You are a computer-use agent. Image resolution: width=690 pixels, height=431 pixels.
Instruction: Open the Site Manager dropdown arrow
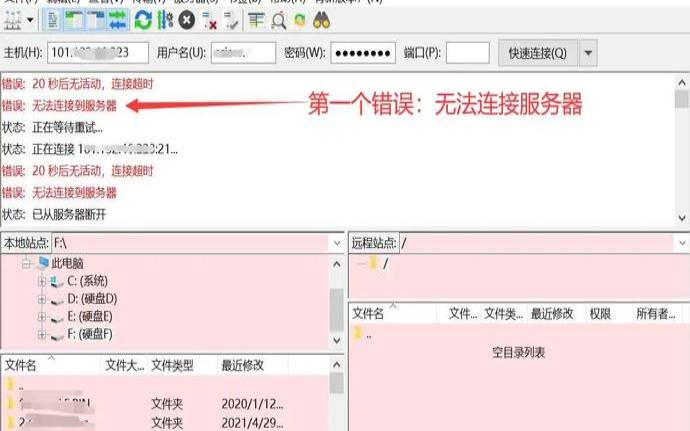click(x=30, y=20)
